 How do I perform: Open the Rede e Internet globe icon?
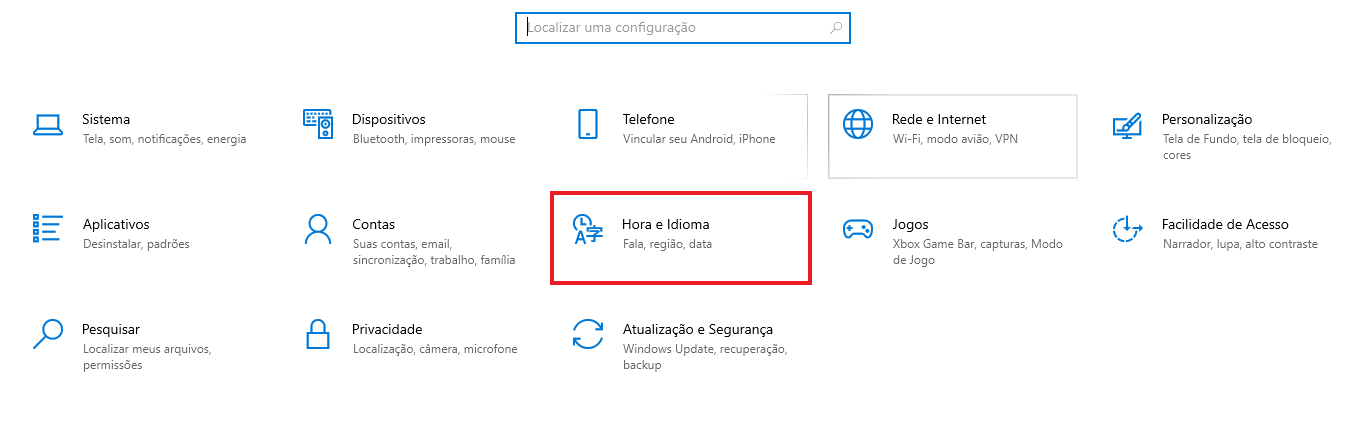[858, 124]
